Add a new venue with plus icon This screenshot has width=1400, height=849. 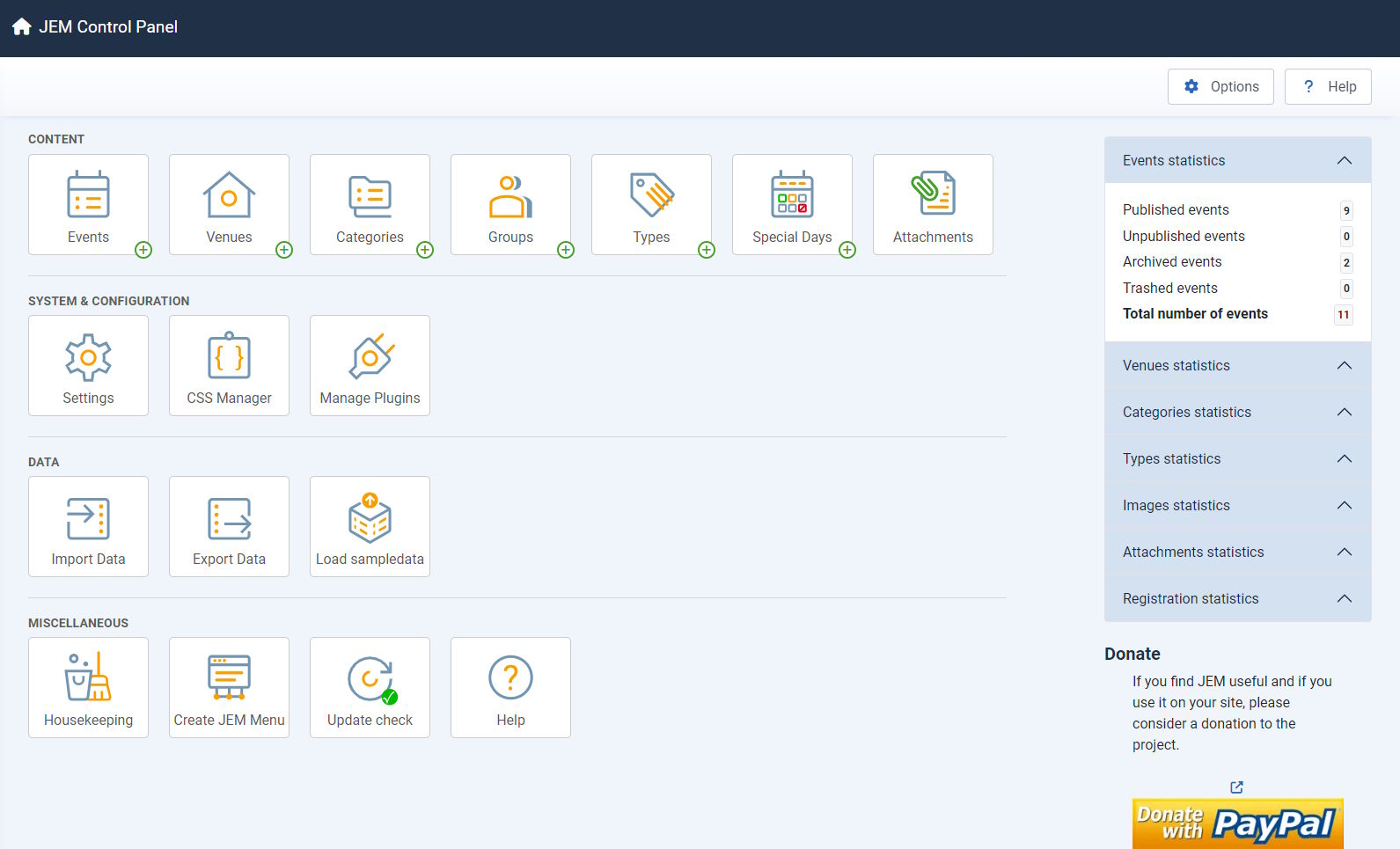pyautogui.click(x=284, y=250)
